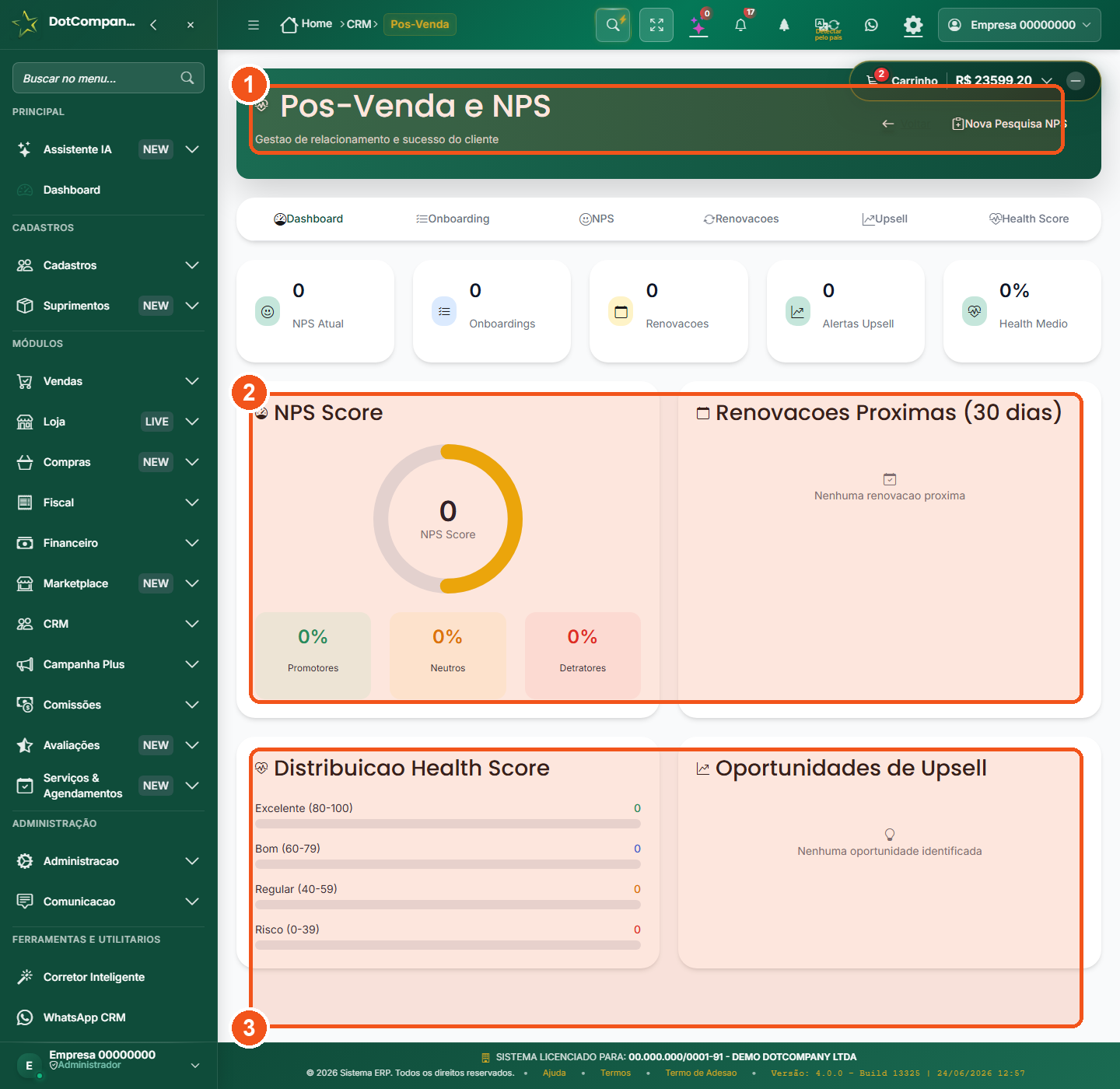The width and height of the screenshot is (1120, 1089).
Task: Expand the Assistente IA menu chevron
Action: click(192, 149)
